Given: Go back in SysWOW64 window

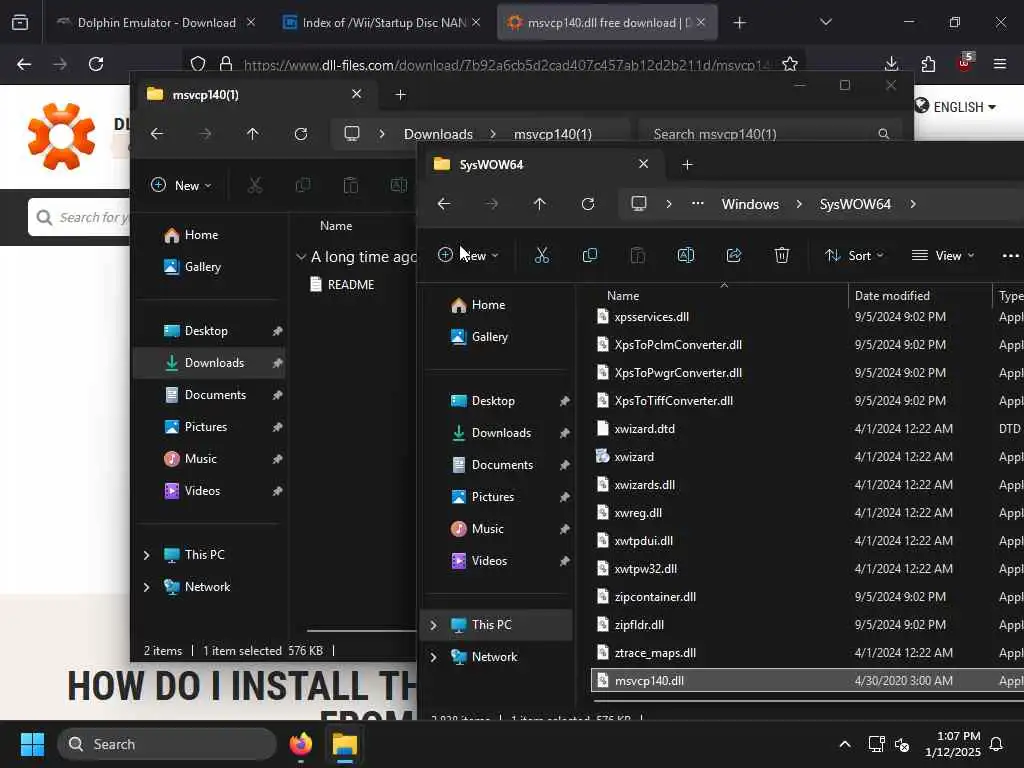Looking at the screenshot, I should coord(444,204).
